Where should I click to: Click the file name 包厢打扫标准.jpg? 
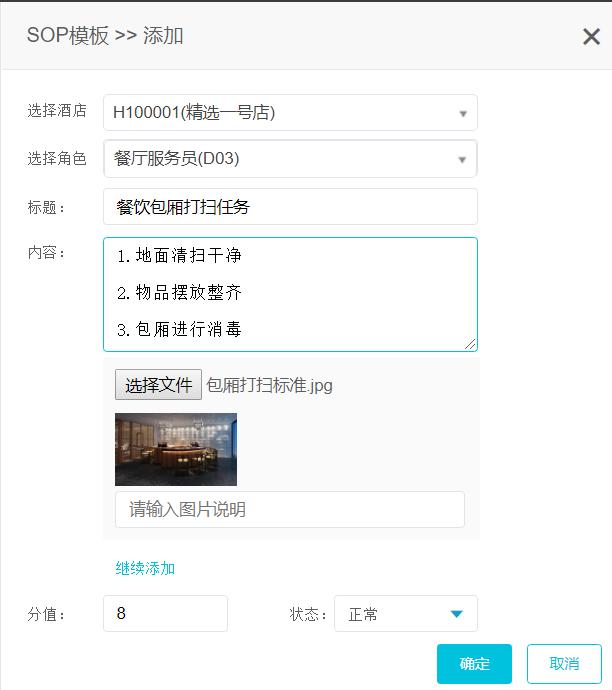pos(269,385)
